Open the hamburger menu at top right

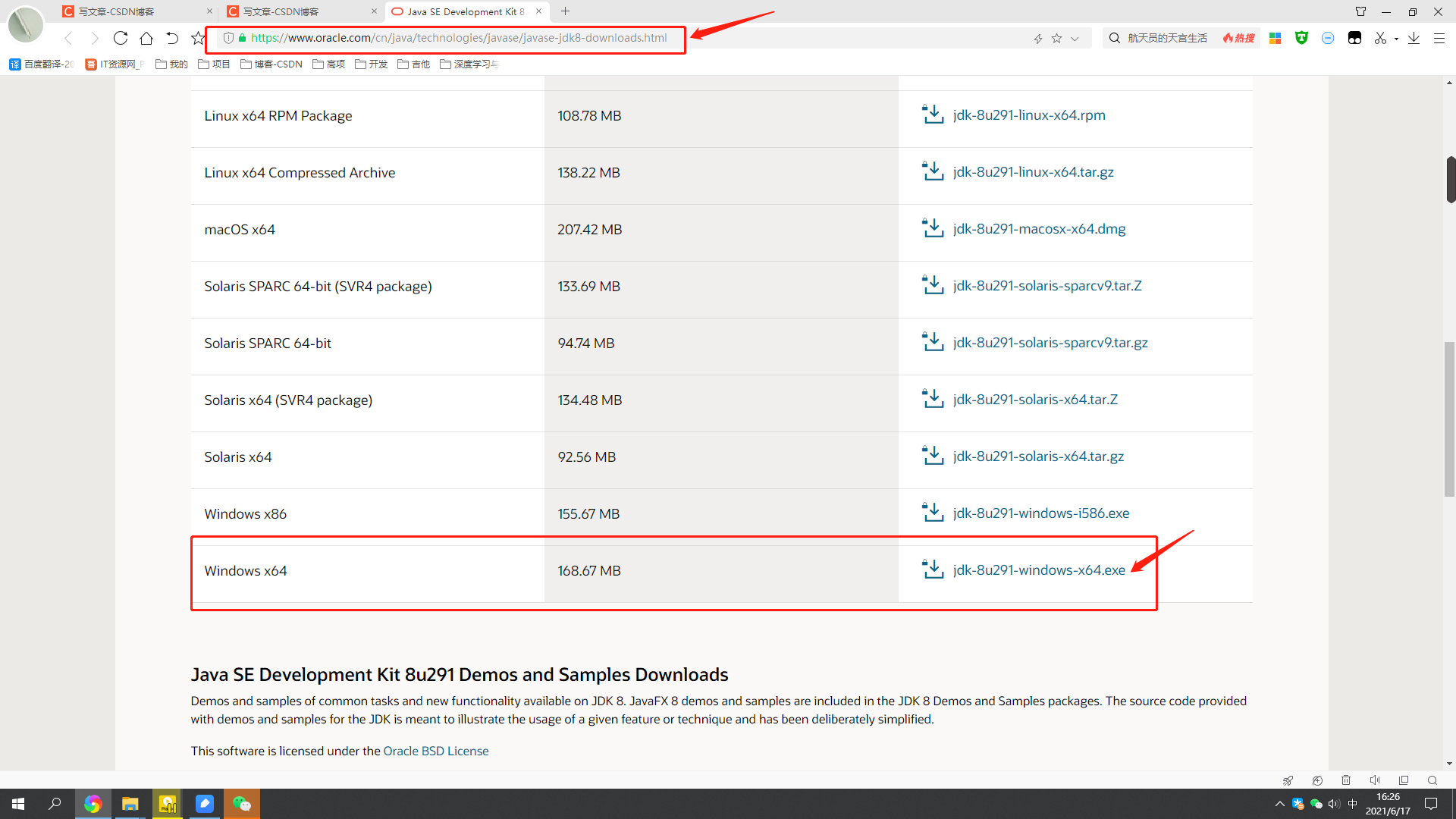(x=1440, y=38)
